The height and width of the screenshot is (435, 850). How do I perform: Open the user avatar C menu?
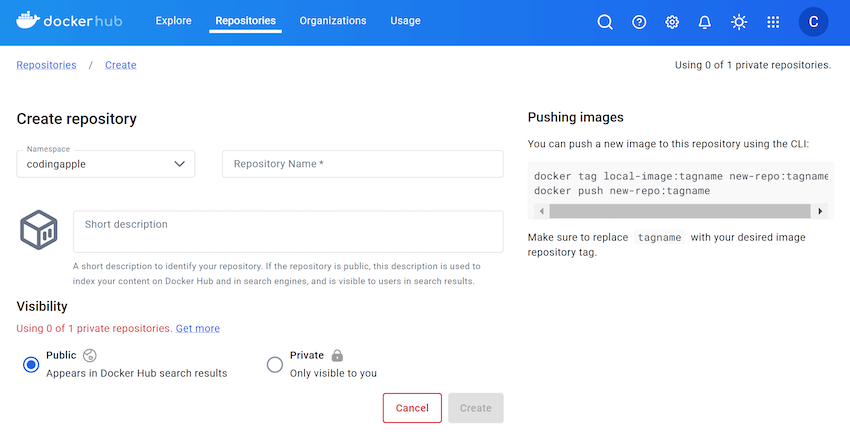(813, 22)
